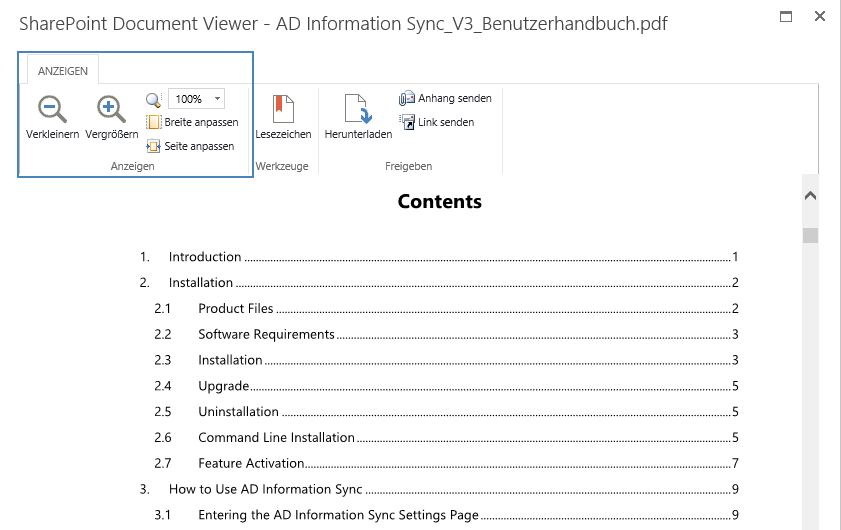Click the "Upgrade" contents entry
Screen dimensions: 841x530
coord(446,386)
